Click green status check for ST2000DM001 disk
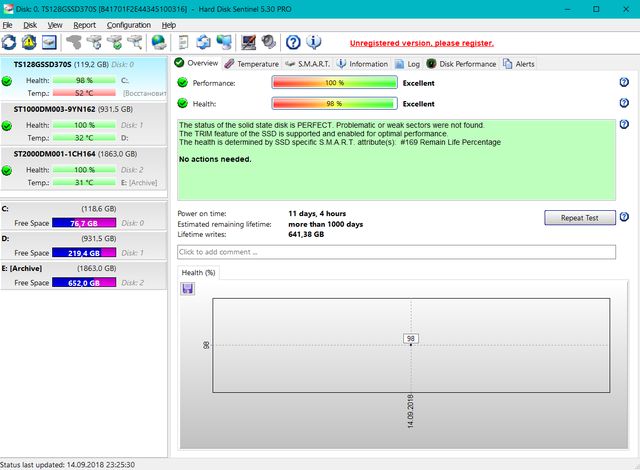Screen dimensions: 640x470 (x=7, y=171)
